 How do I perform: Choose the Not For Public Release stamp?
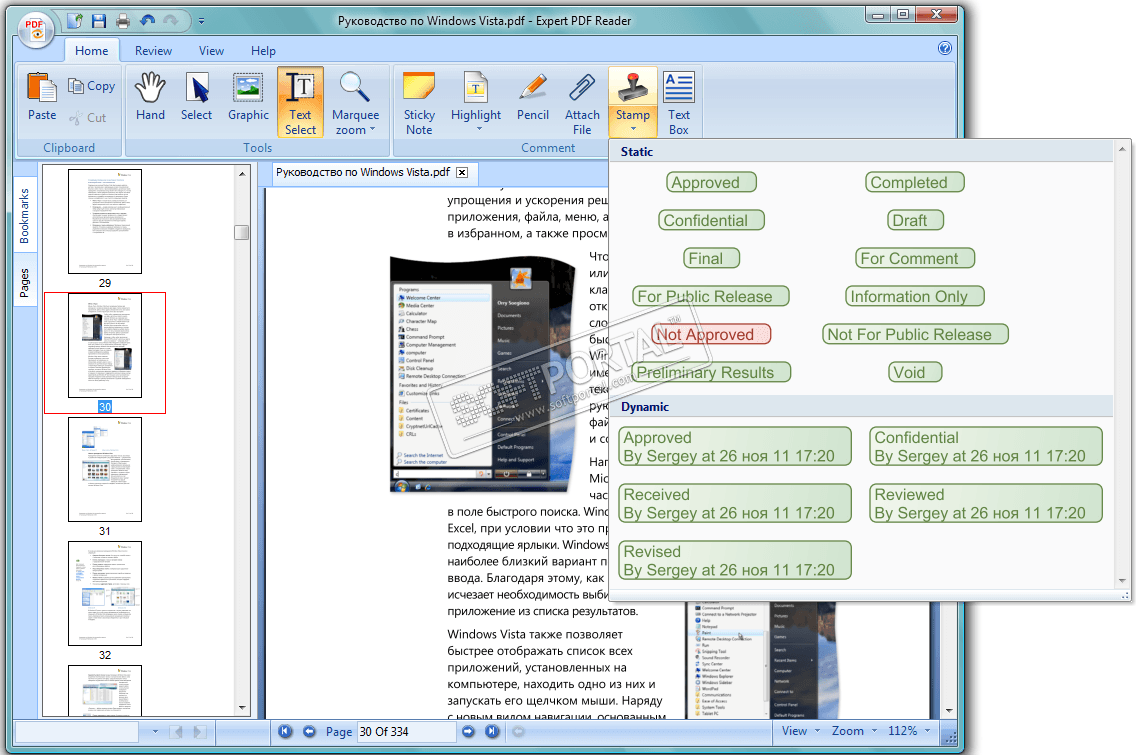915,334
